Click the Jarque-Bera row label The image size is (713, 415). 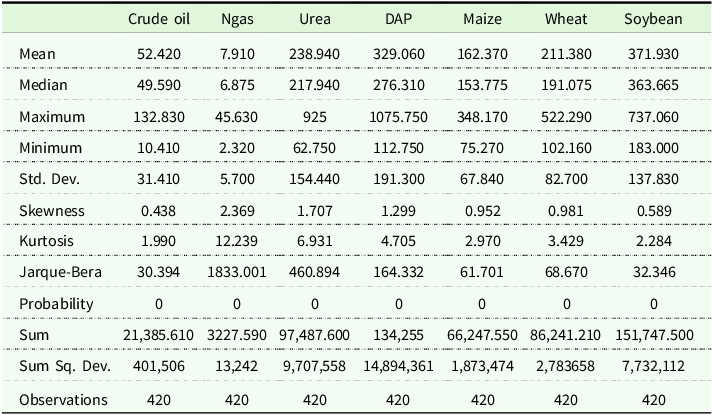(56, 272)
